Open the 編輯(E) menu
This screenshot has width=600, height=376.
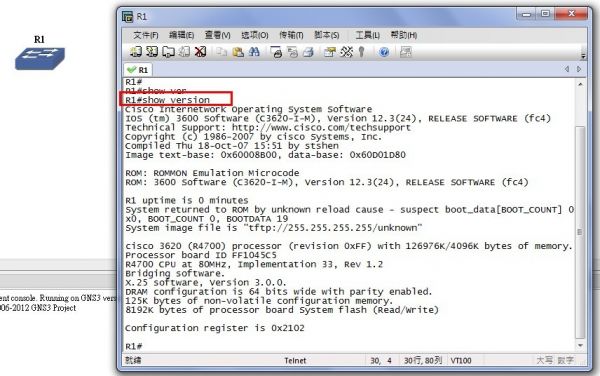(x=181, y=35)
